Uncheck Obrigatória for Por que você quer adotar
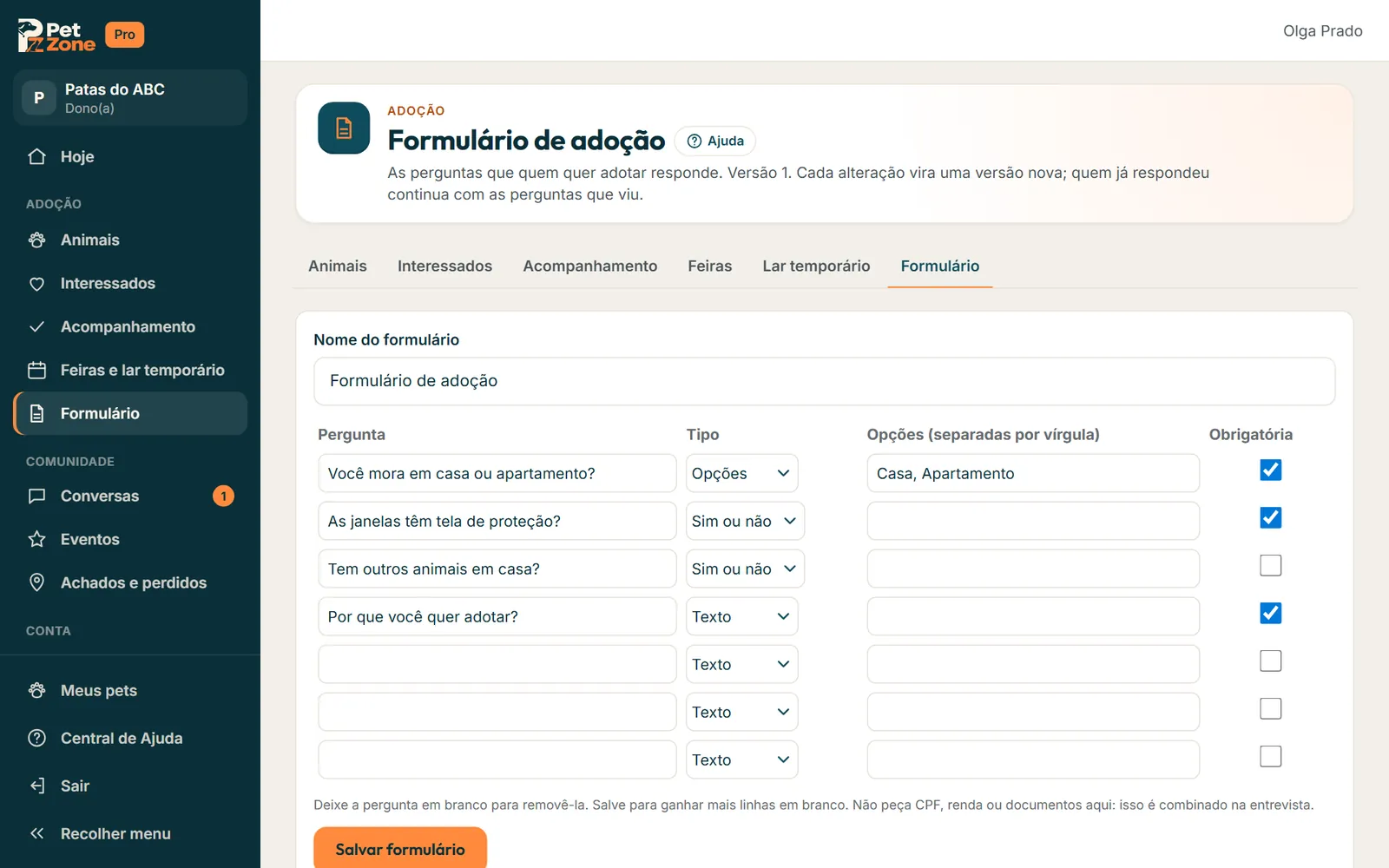1389x868 pixels. [1270, 614]
